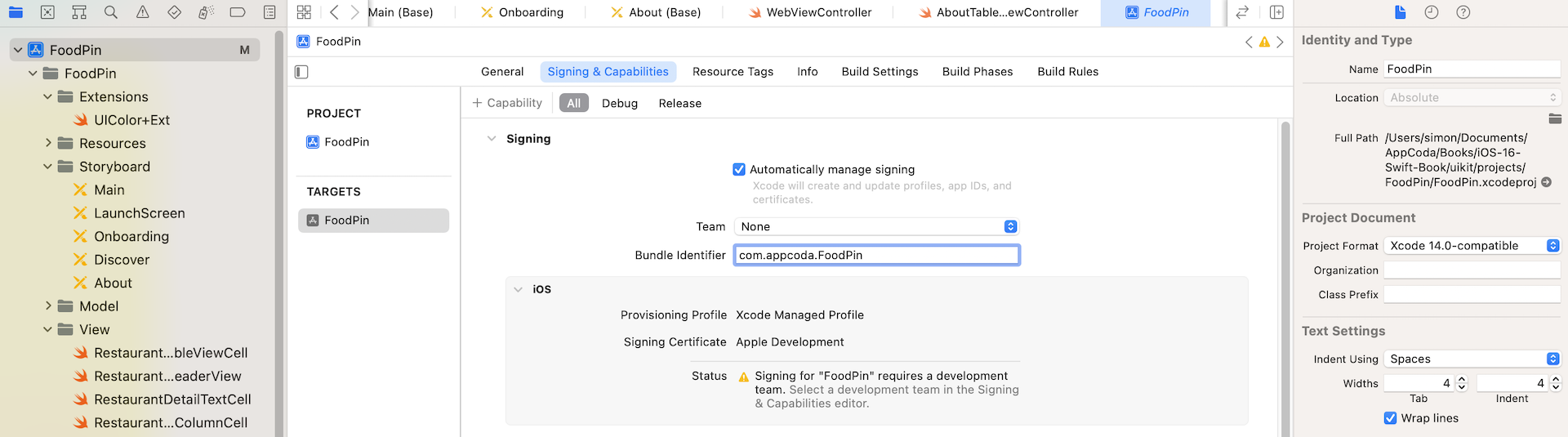Screen dimensions: 1568x437
Task: Jump to next issue chevron
Action: (x=1280, y=42)
